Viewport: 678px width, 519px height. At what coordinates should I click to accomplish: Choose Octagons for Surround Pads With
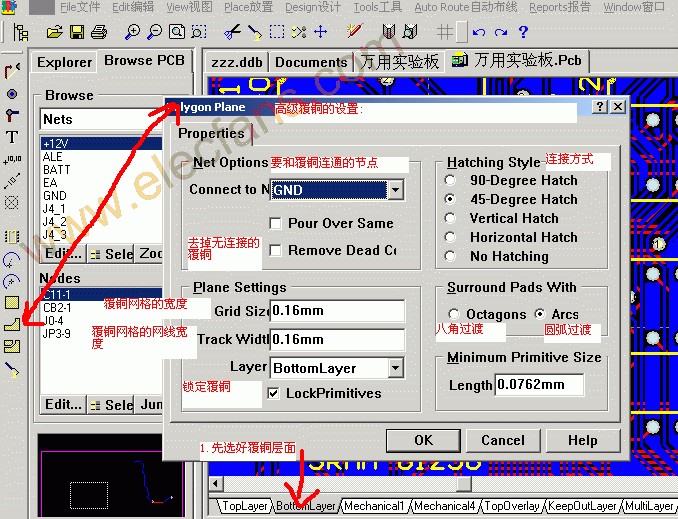(455, 314)
